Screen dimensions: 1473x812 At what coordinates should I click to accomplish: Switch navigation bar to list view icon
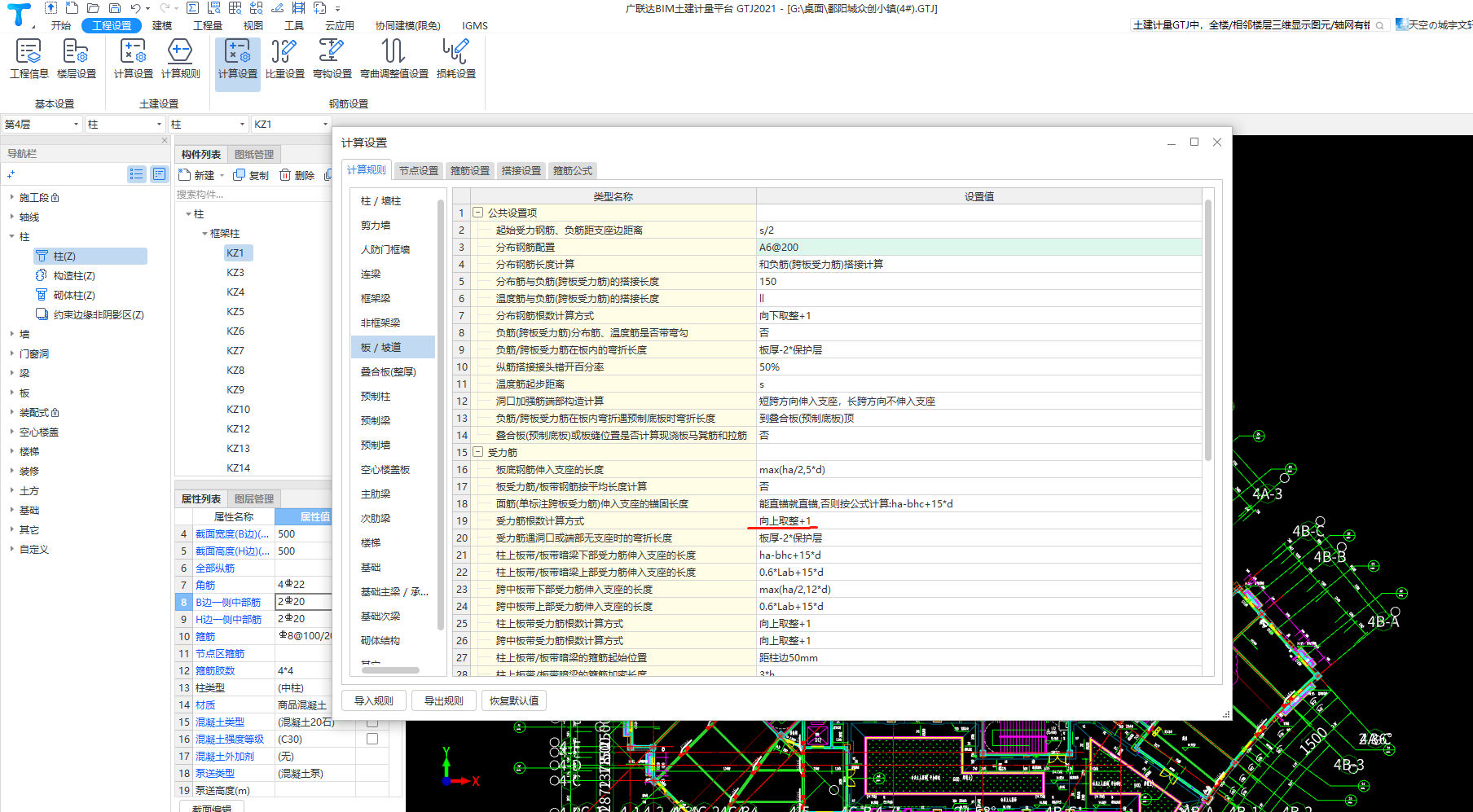[137, 173]
